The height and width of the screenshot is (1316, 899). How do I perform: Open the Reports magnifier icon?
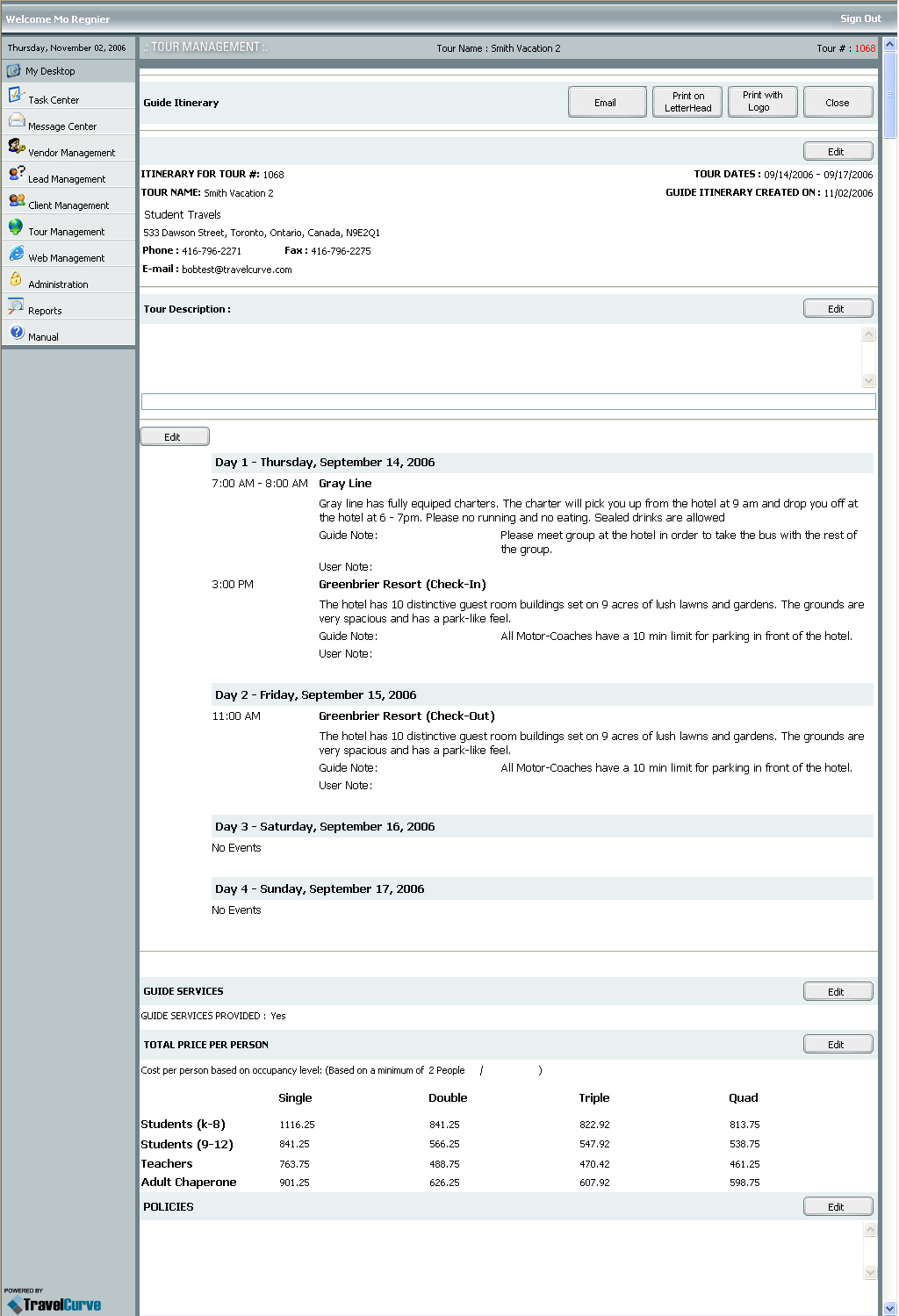16,306
